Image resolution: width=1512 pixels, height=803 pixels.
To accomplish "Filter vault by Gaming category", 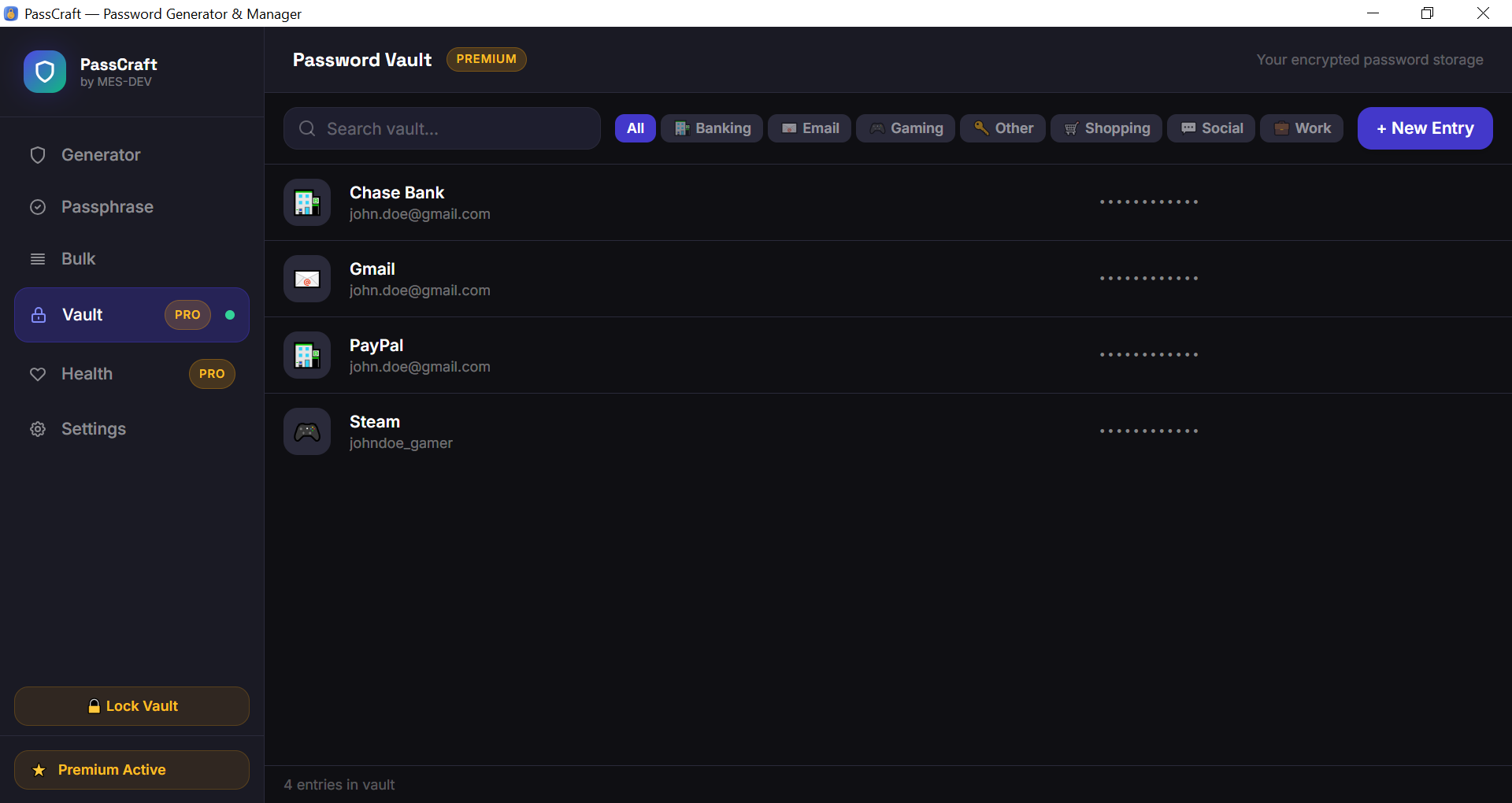I will tap(906, 128).
